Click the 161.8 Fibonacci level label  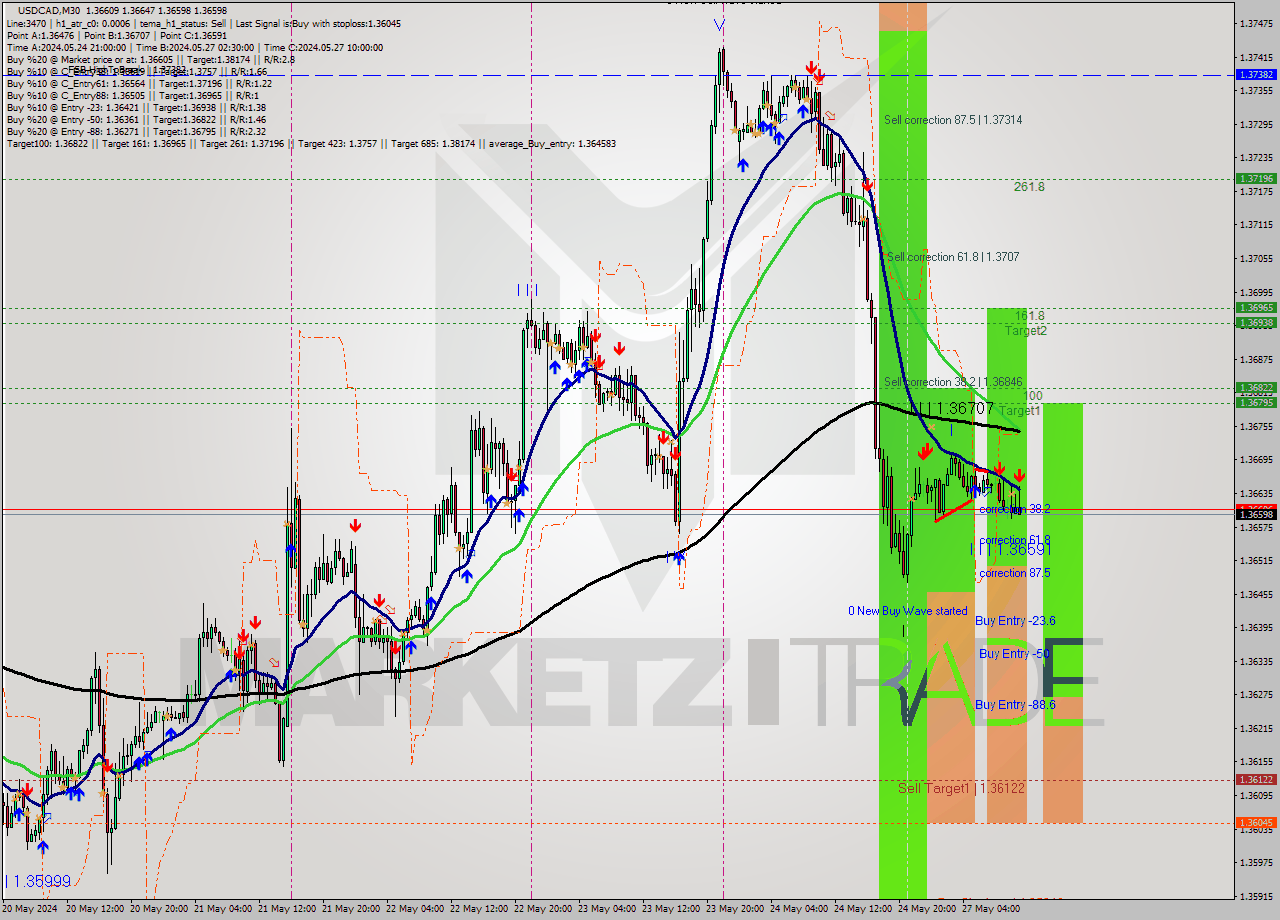pyautogui.click(x=1029, y=315)
